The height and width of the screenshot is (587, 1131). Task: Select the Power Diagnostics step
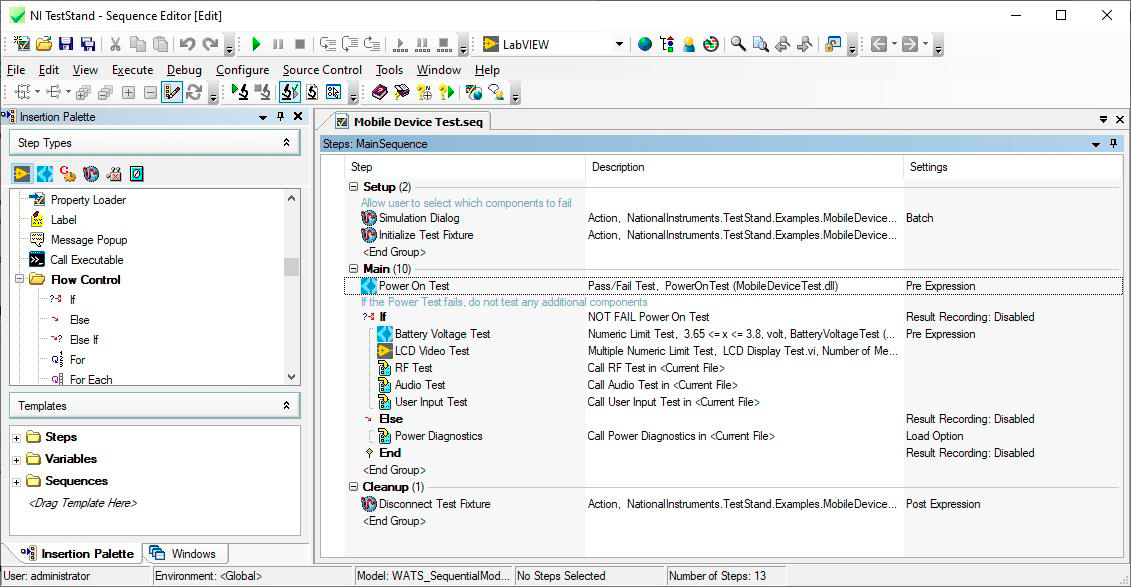pos(438,436)
